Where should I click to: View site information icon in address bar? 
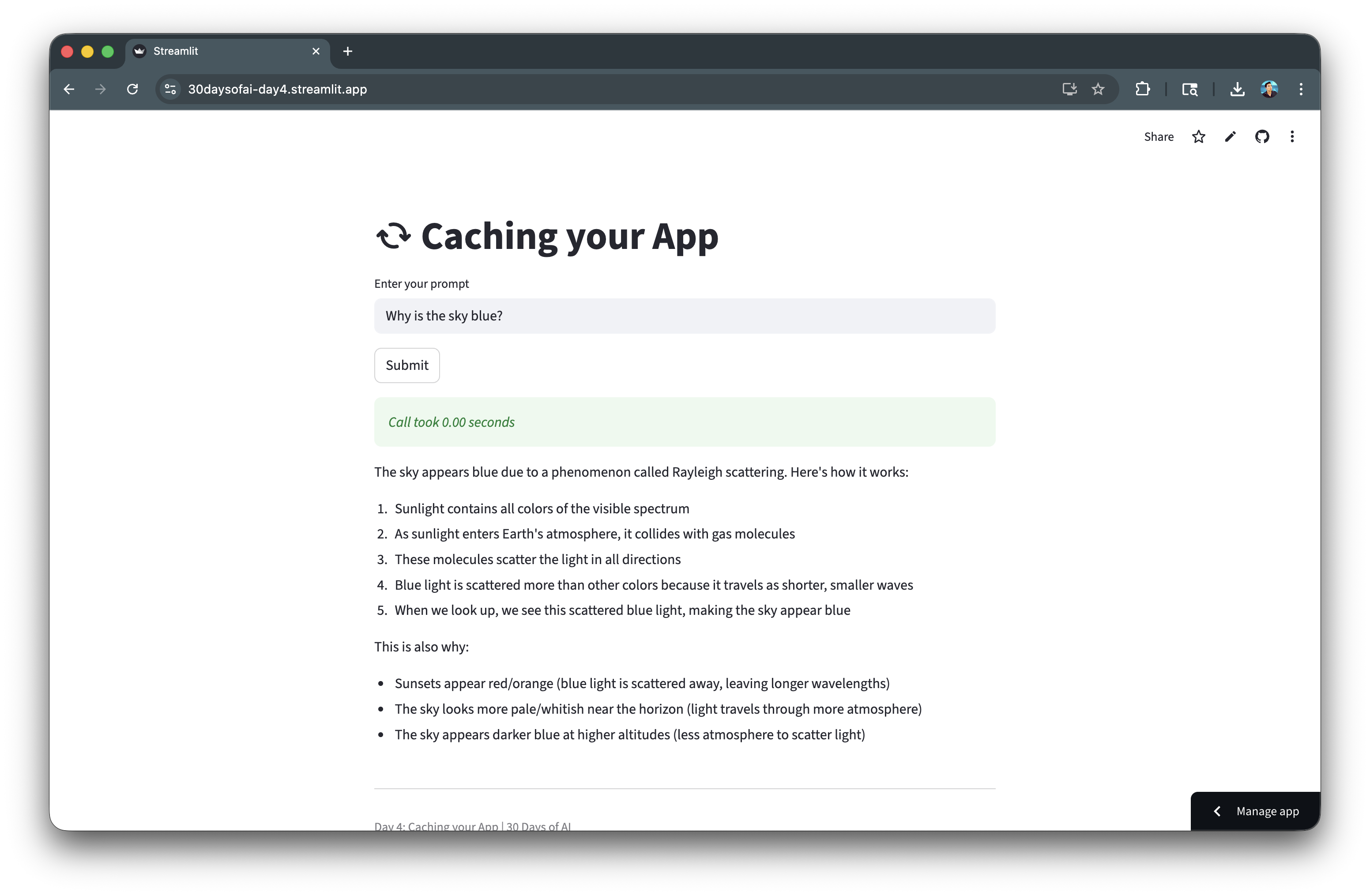(170, 89)
